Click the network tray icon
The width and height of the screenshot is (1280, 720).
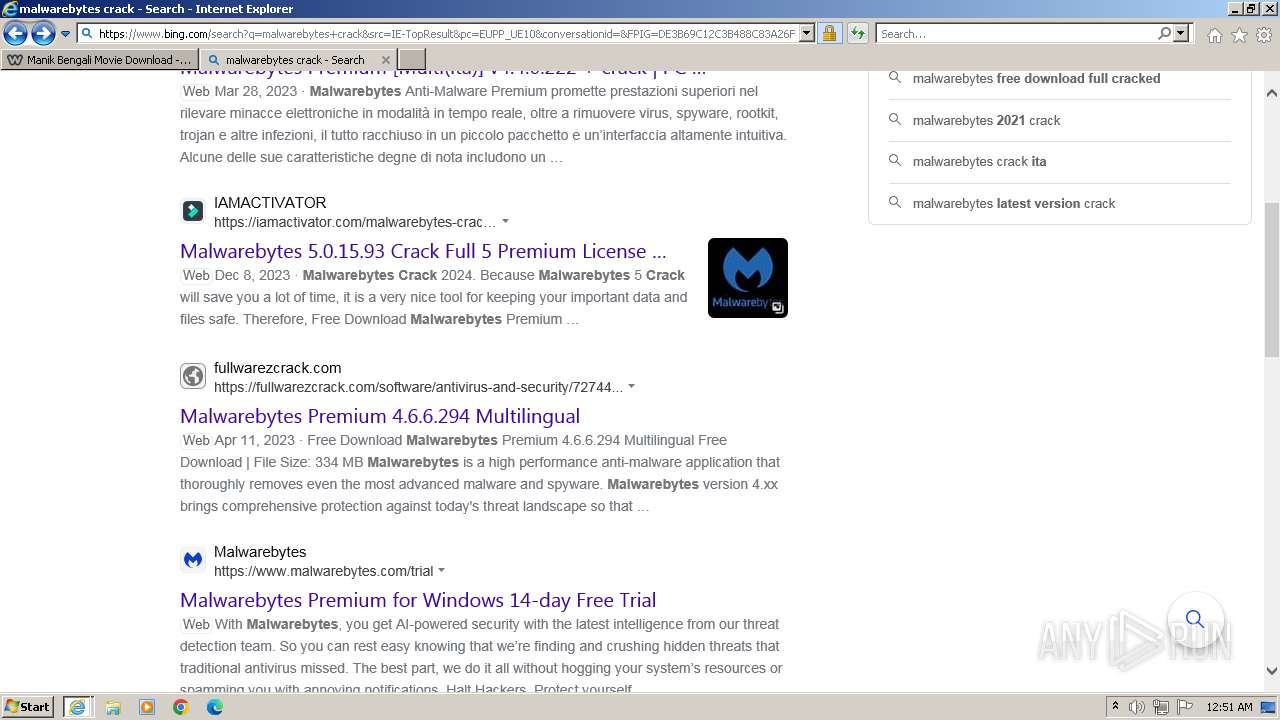1161,707
